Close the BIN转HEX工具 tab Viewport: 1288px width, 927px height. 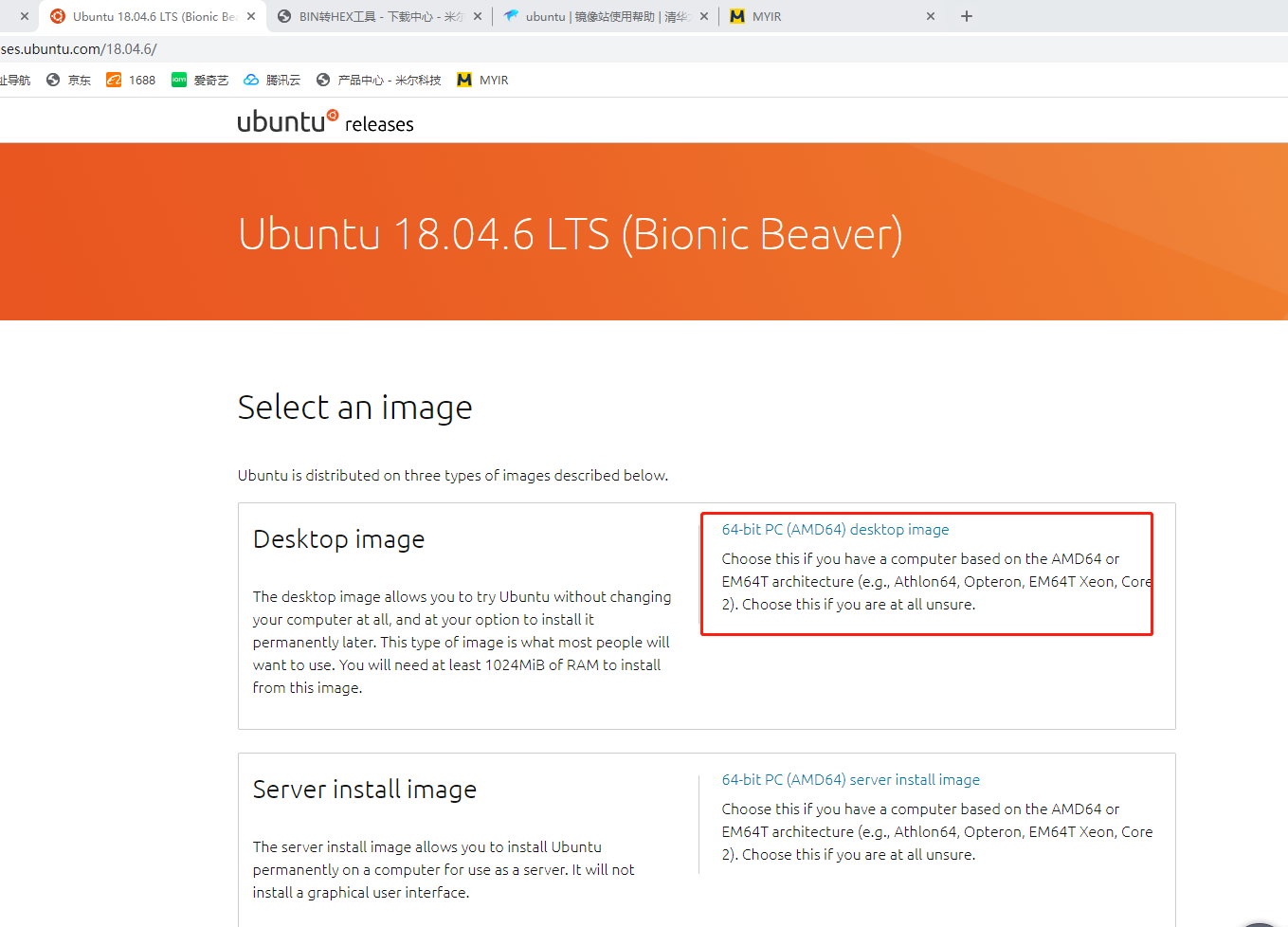478,16
